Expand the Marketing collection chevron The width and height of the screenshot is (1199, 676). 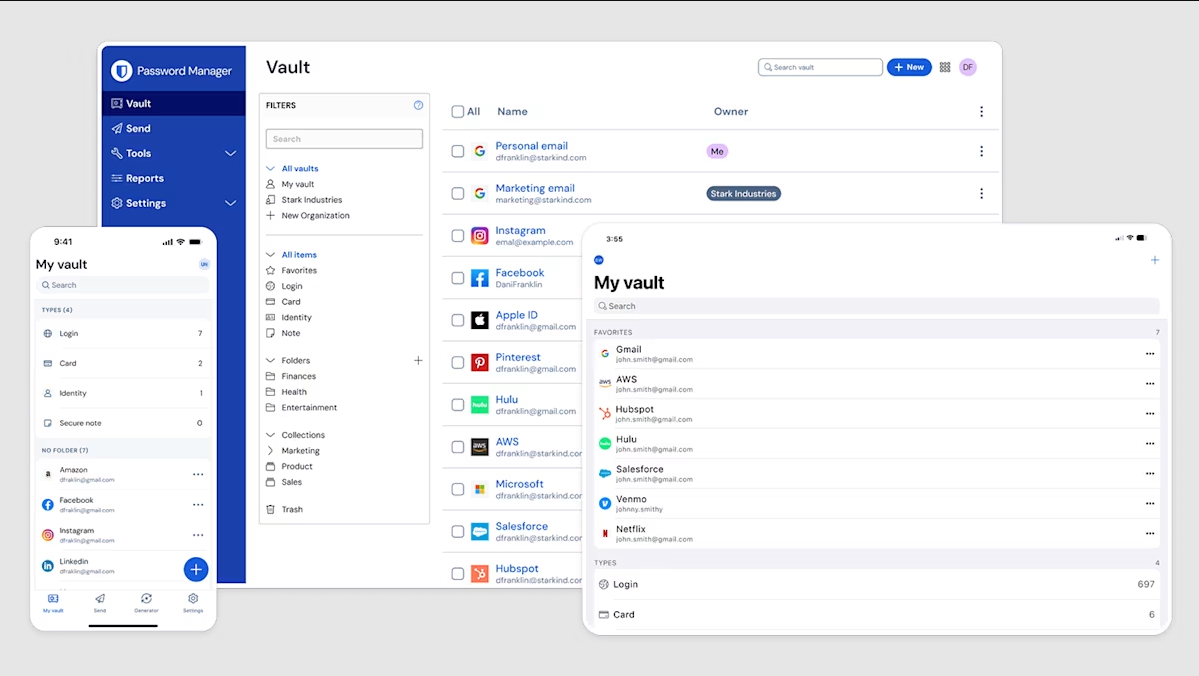(x=270, y=451)
